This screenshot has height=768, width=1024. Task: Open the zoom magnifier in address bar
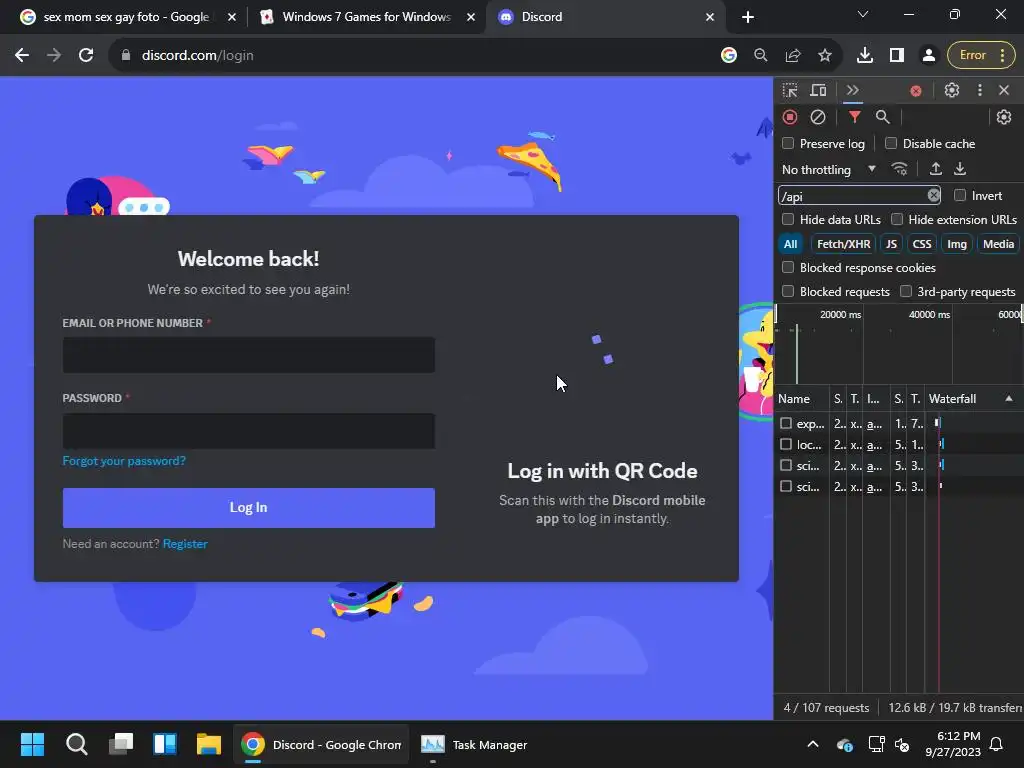click(760, 56)
